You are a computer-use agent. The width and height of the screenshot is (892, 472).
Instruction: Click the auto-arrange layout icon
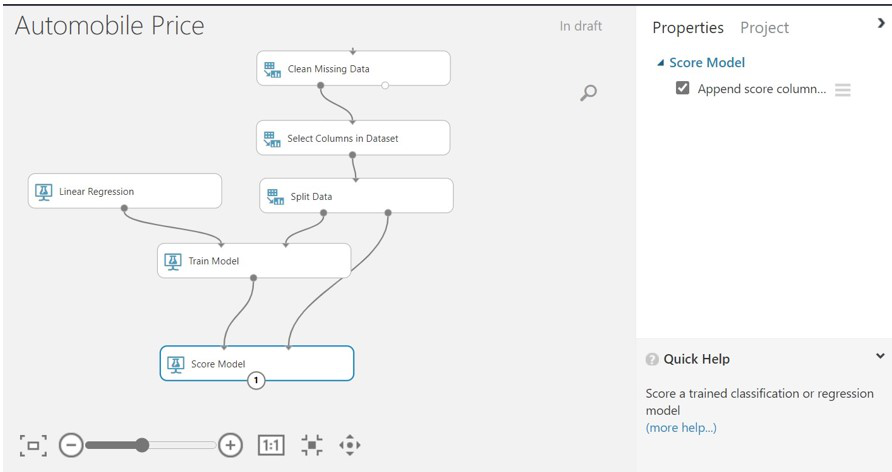pos(311,445)
